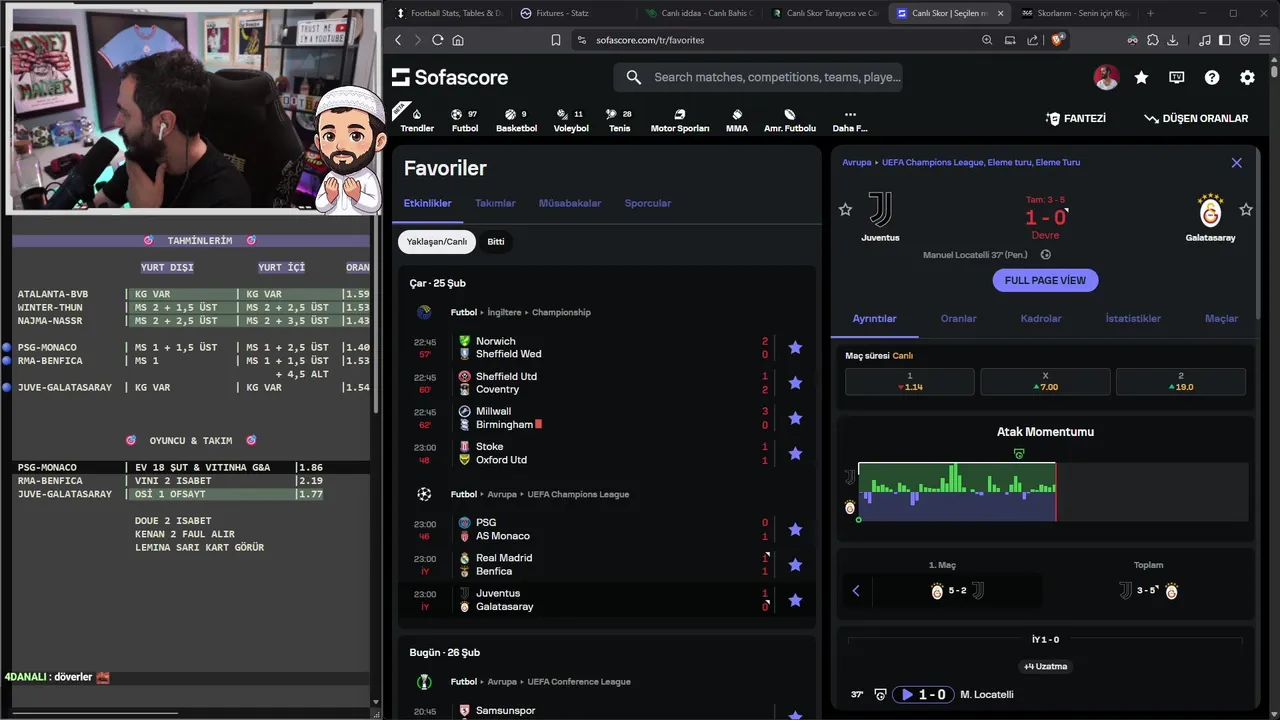The image size is (1280, 720).
Task: Click the music playlist icon in toolbar
Action: (x=1205, y=40)
